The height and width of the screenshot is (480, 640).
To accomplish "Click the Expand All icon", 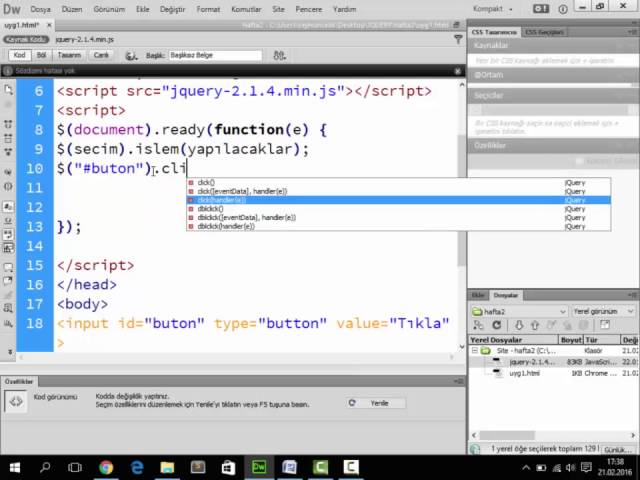I will click(x=8, y=152).
